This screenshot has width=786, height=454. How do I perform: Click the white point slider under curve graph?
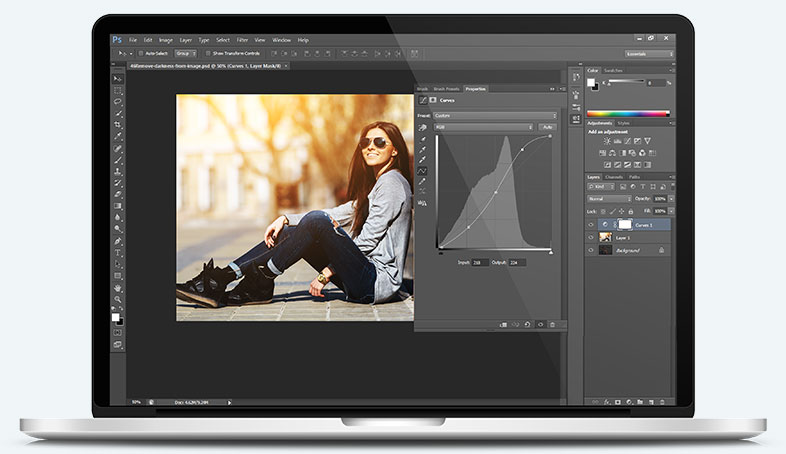pos(551,252)
